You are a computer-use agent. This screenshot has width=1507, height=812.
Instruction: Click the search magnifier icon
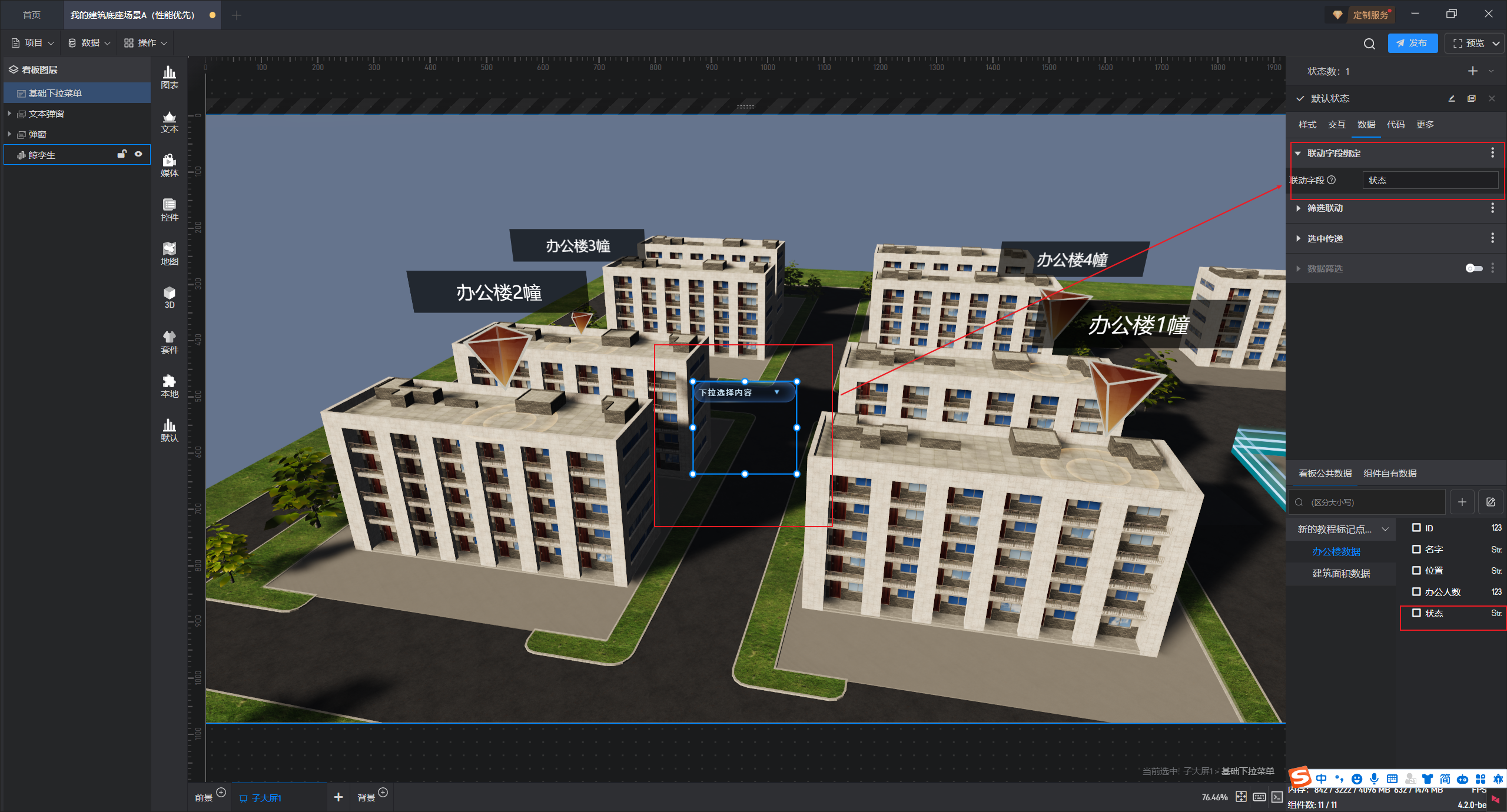(x=1369, y=44)
